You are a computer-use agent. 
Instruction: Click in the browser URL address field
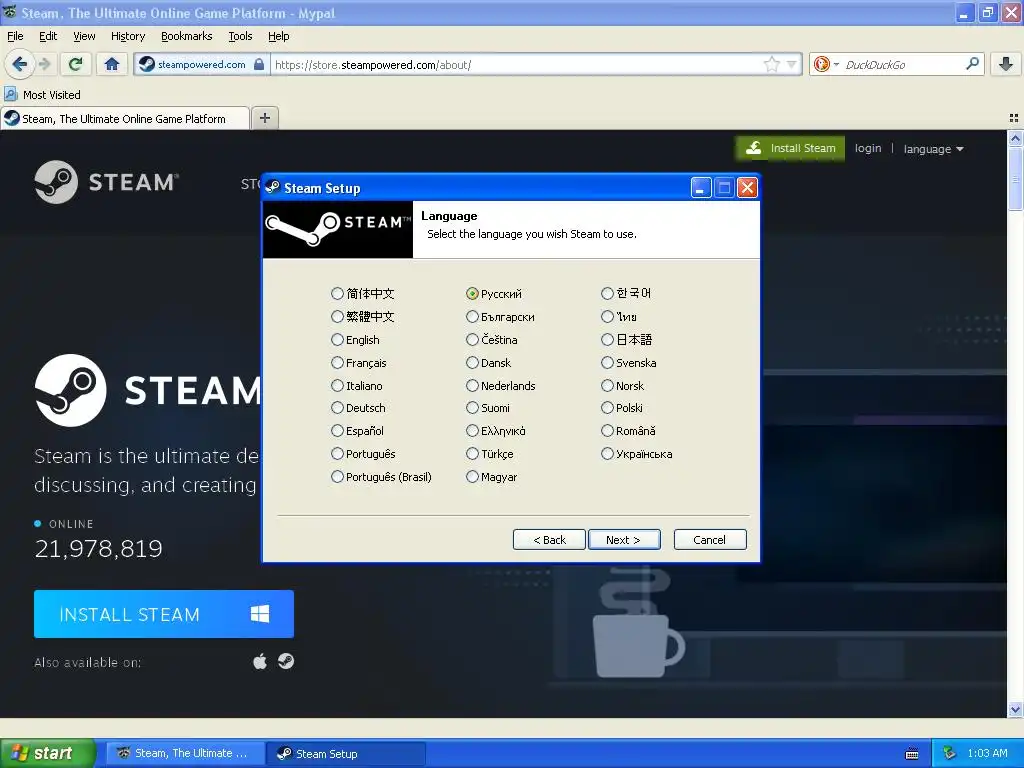[x=516, y=64]
